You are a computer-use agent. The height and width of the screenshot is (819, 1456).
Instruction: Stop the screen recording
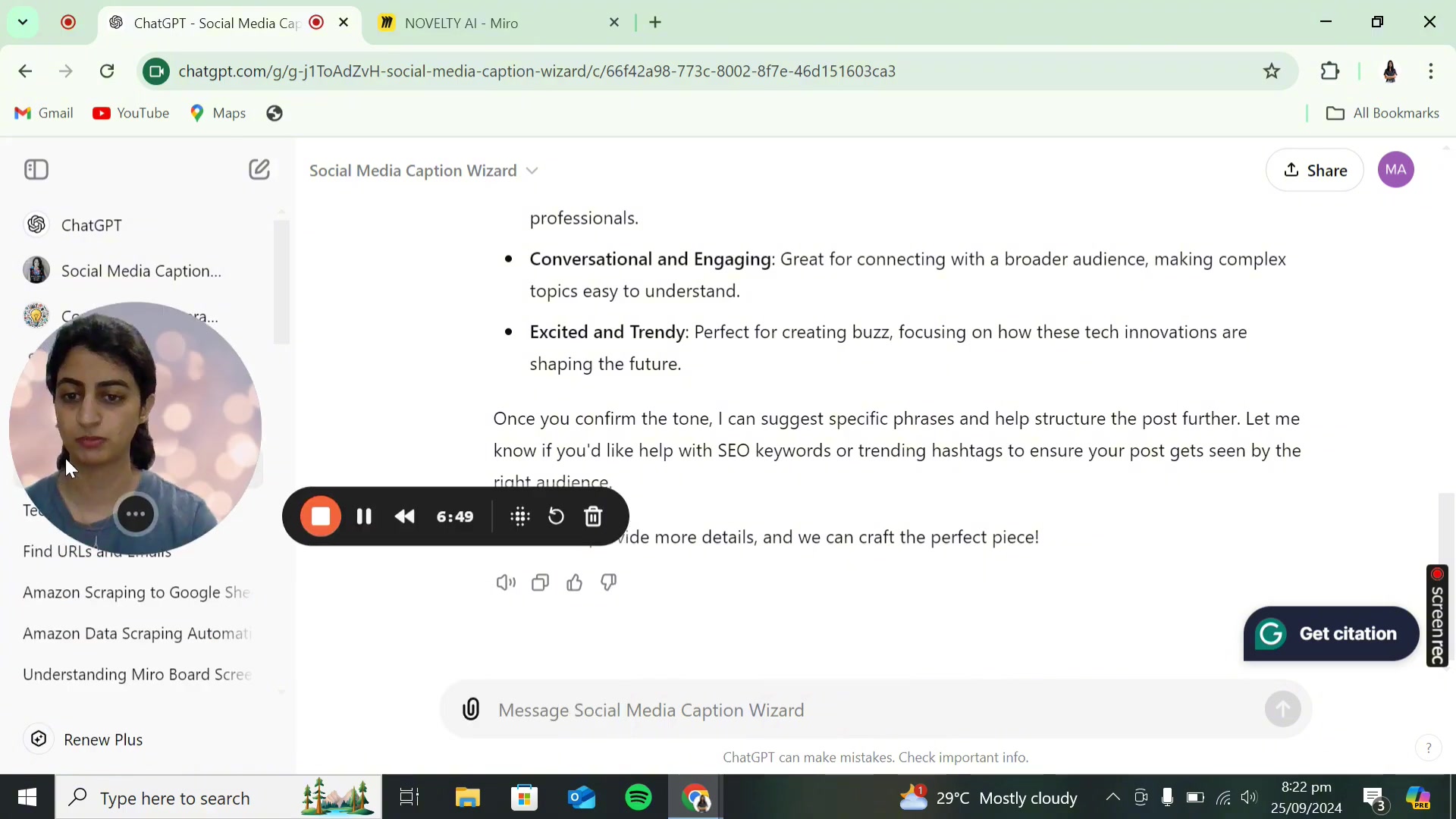pos(321,516)
